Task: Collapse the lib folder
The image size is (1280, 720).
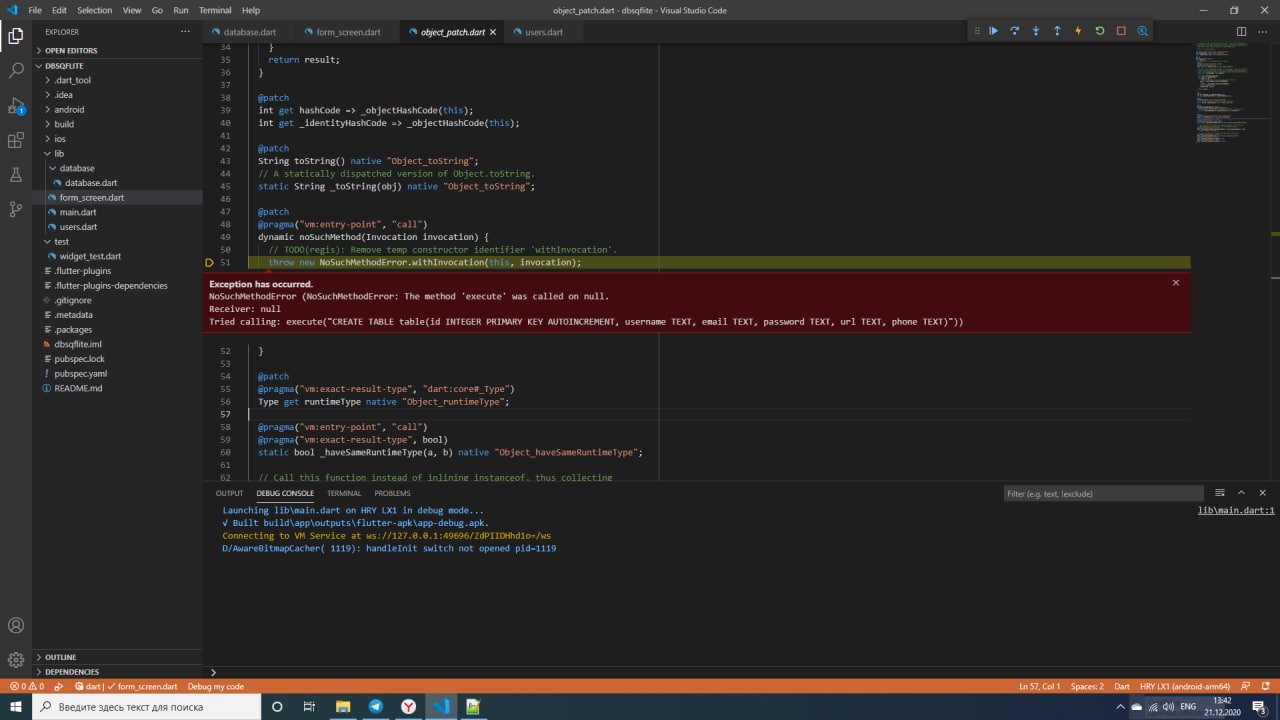Action: (x=59, y=154)
